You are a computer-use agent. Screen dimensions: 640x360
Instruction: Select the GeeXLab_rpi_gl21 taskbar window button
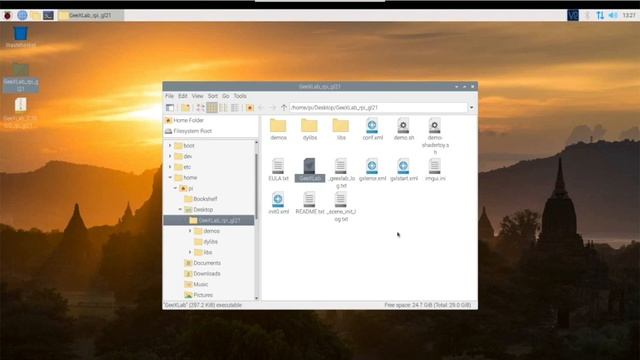coord(90,16)
